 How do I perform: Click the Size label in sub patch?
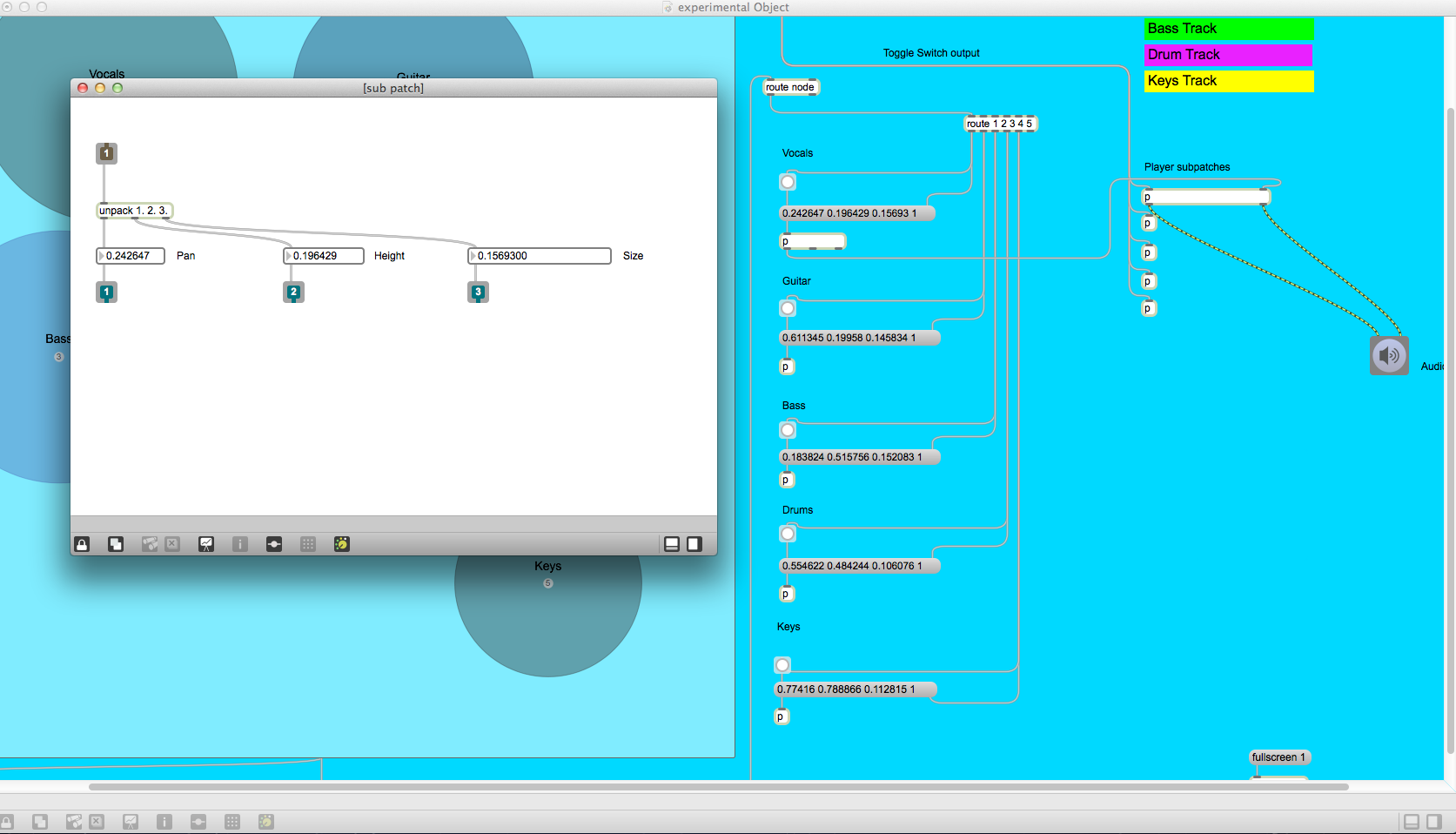point(633,256)
